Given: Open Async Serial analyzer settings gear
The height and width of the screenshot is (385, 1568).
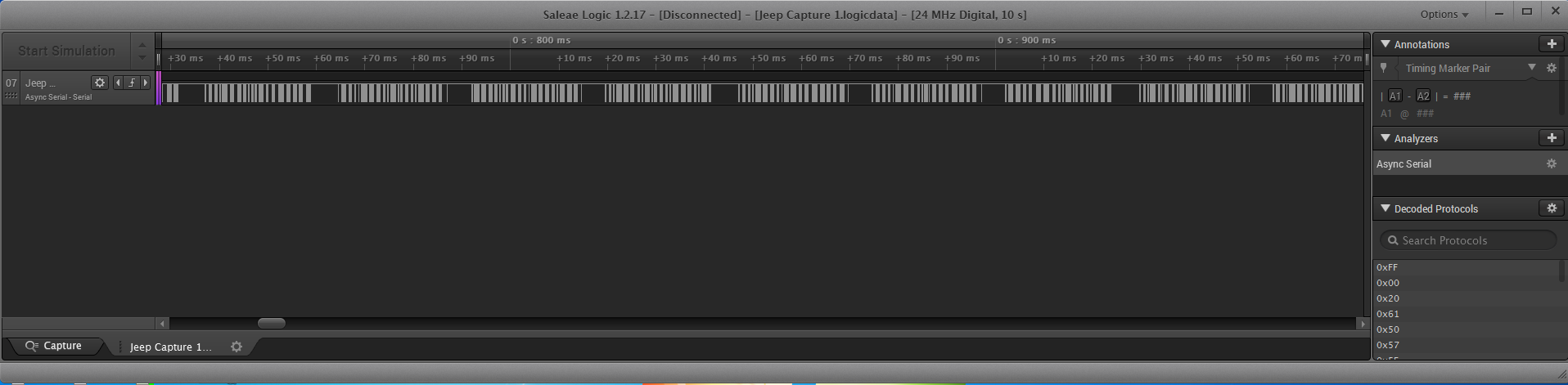Looking at the screenshot, I should (1551, 163).
